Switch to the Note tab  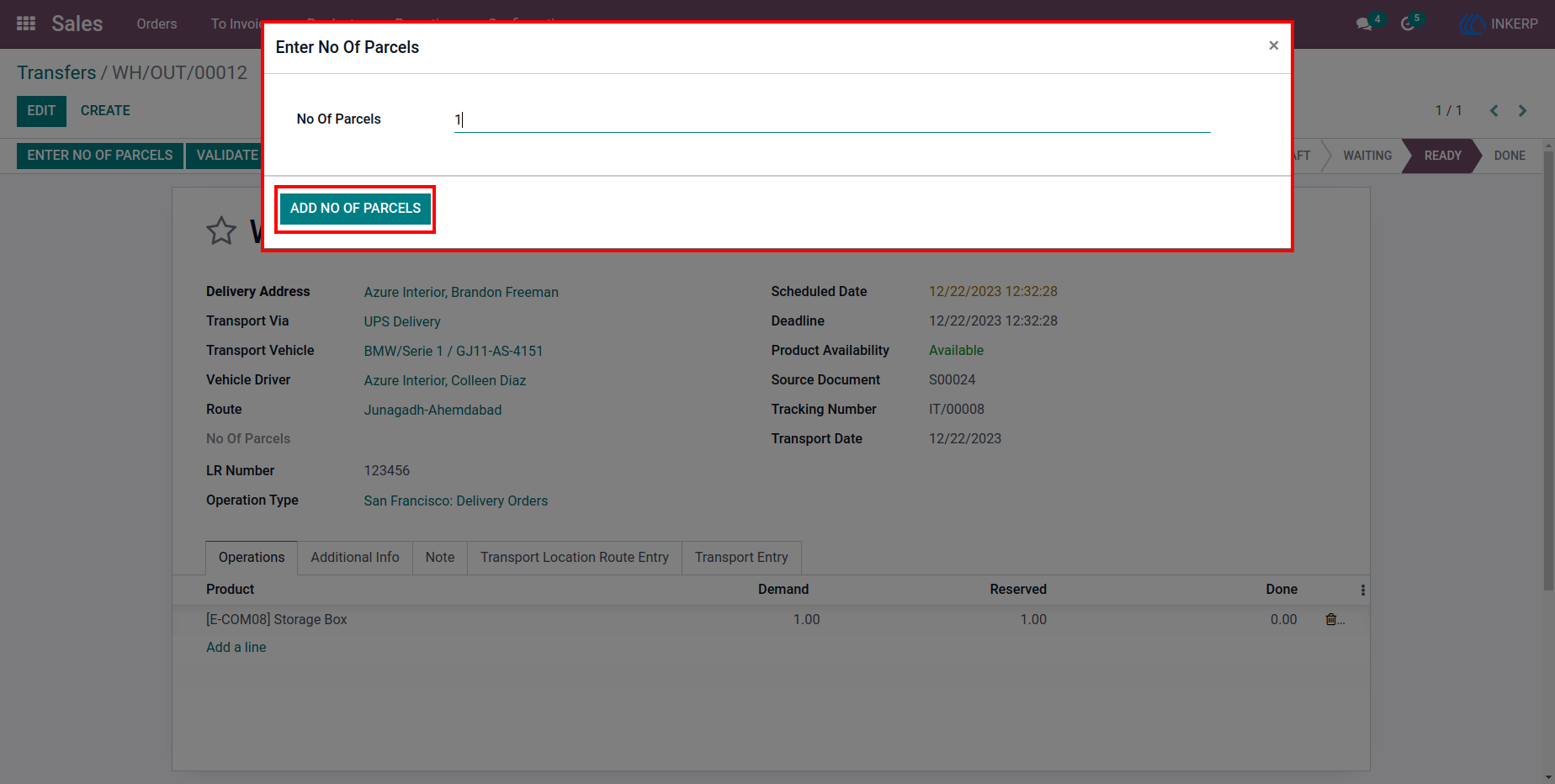tap(440, 558)
